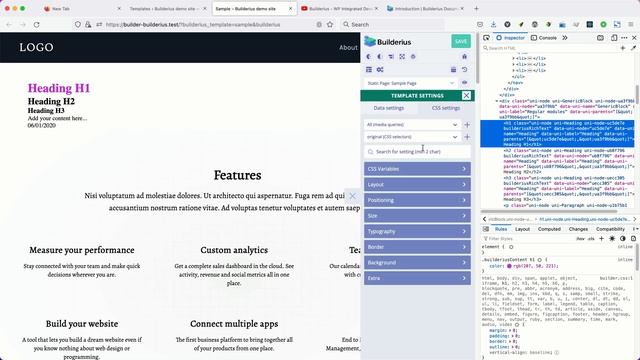This screenshot has height=360, width=640.
Task: Click the filter lines icon in Builderius toolbar
Action: tap(391, 57)
